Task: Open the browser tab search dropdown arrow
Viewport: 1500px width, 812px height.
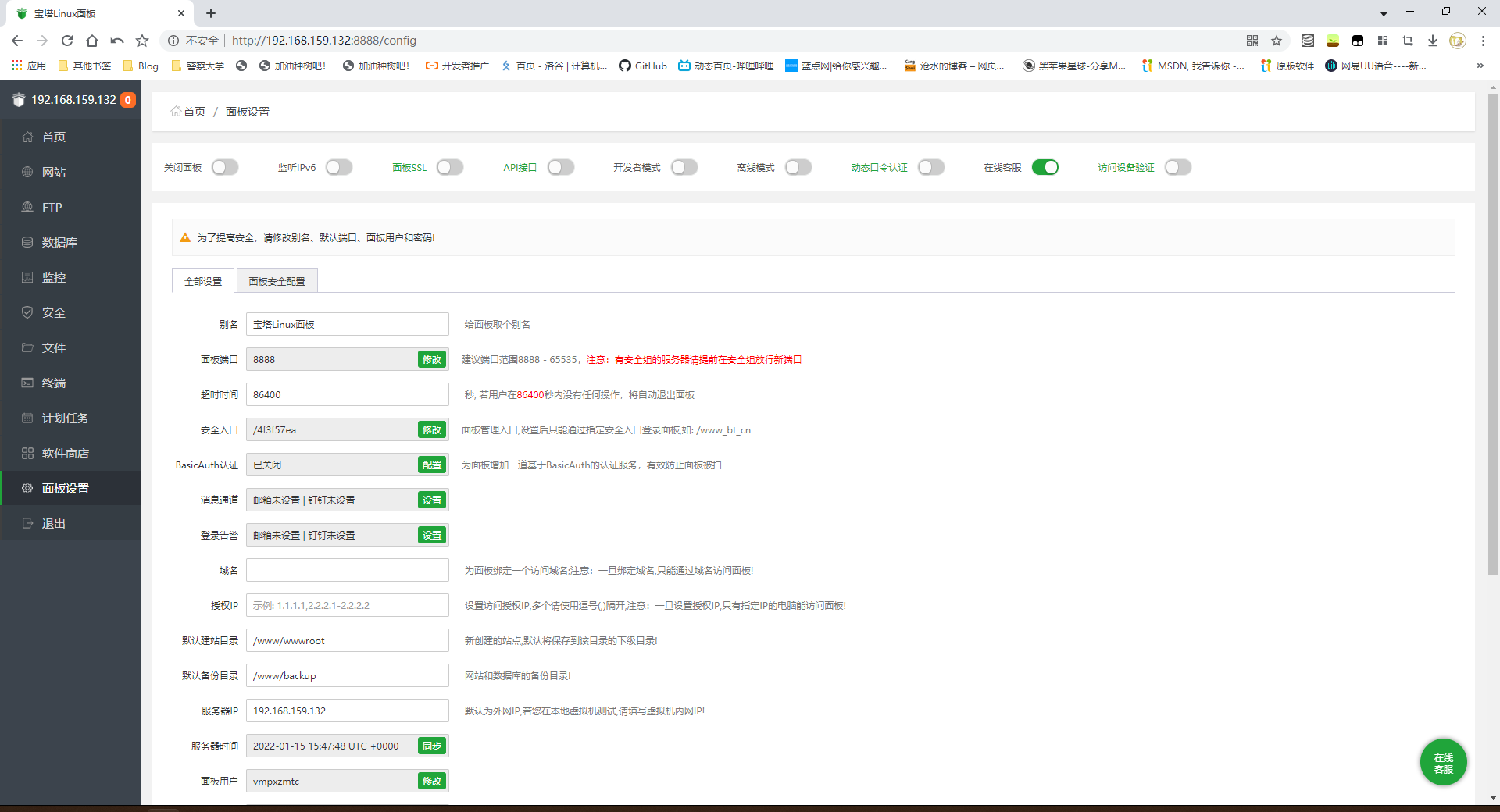Action: pos(1383,13)
